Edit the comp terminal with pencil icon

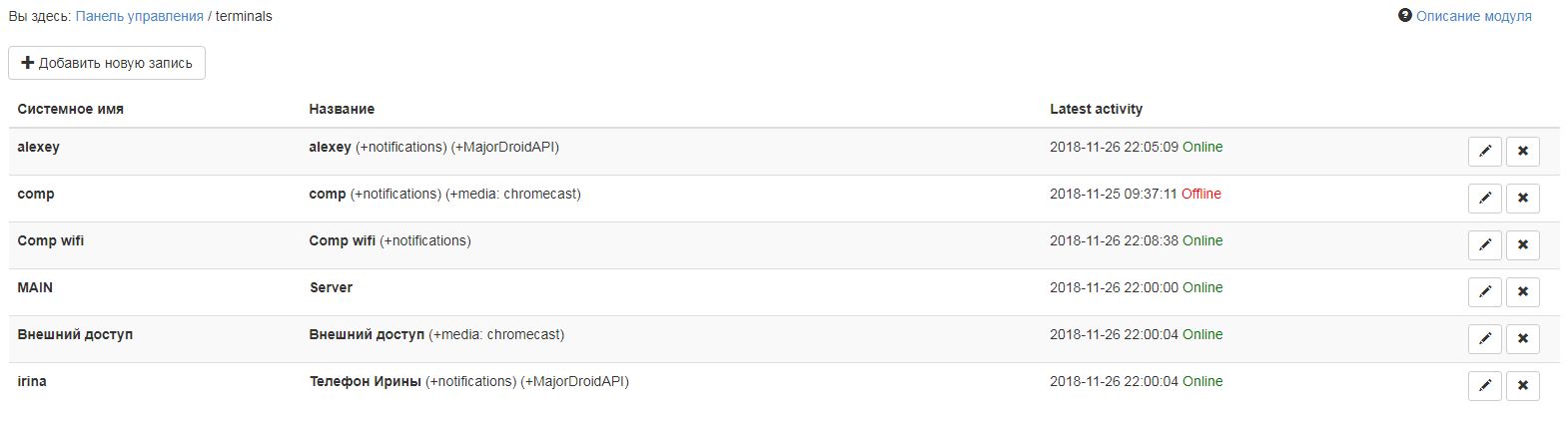pos(1484,198)
